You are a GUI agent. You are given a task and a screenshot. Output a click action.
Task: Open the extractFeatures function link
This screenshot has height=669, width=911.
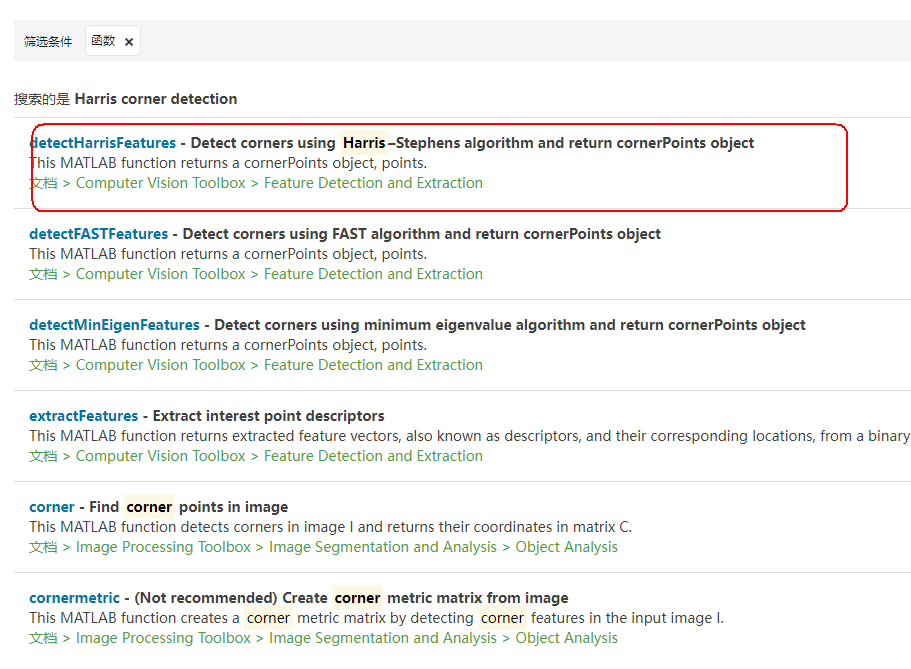(83, 416)
